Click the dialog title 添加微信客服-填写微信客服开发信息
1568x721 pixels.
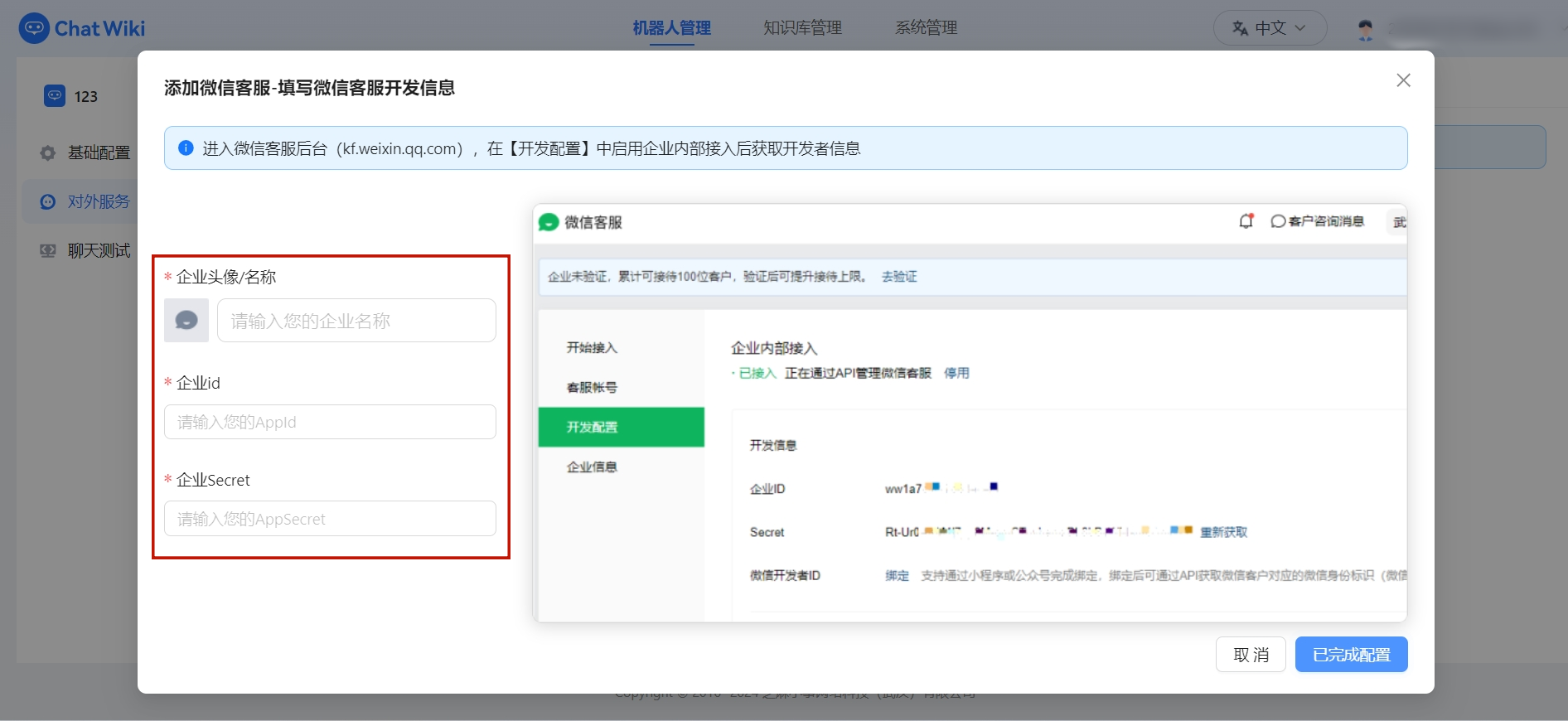(x=309, y=88)
